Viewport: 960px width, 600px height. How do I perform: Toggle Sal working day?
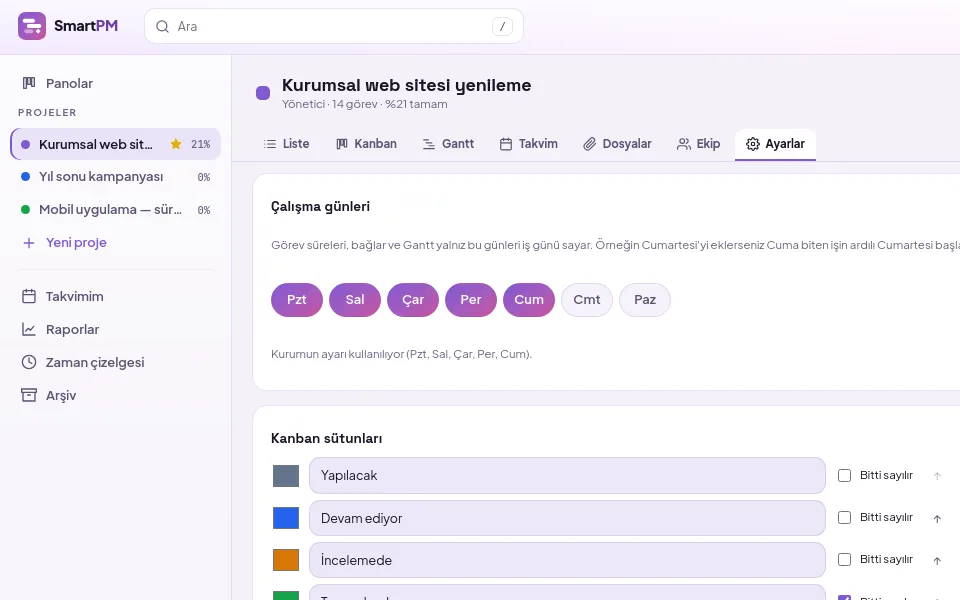click(355, 300)
